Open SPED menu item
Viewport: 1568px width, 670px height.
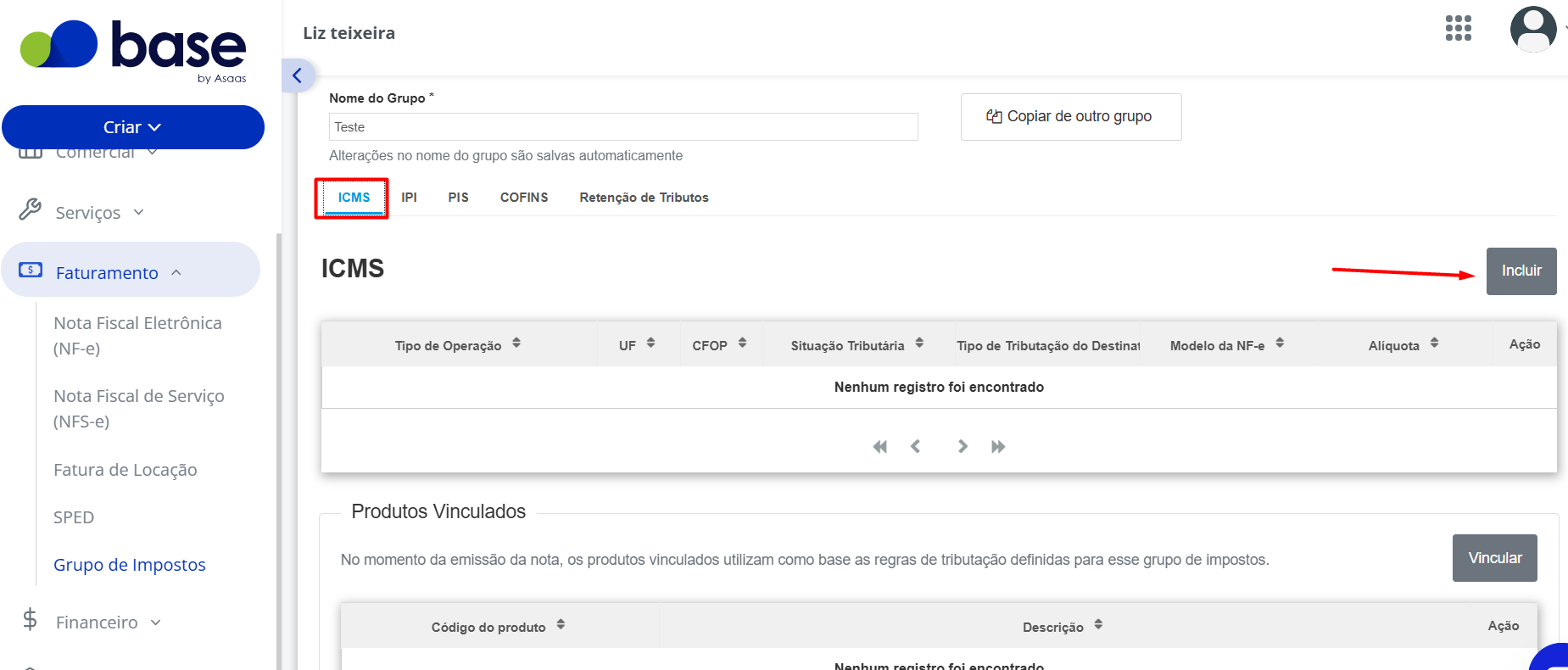[74, 517]
